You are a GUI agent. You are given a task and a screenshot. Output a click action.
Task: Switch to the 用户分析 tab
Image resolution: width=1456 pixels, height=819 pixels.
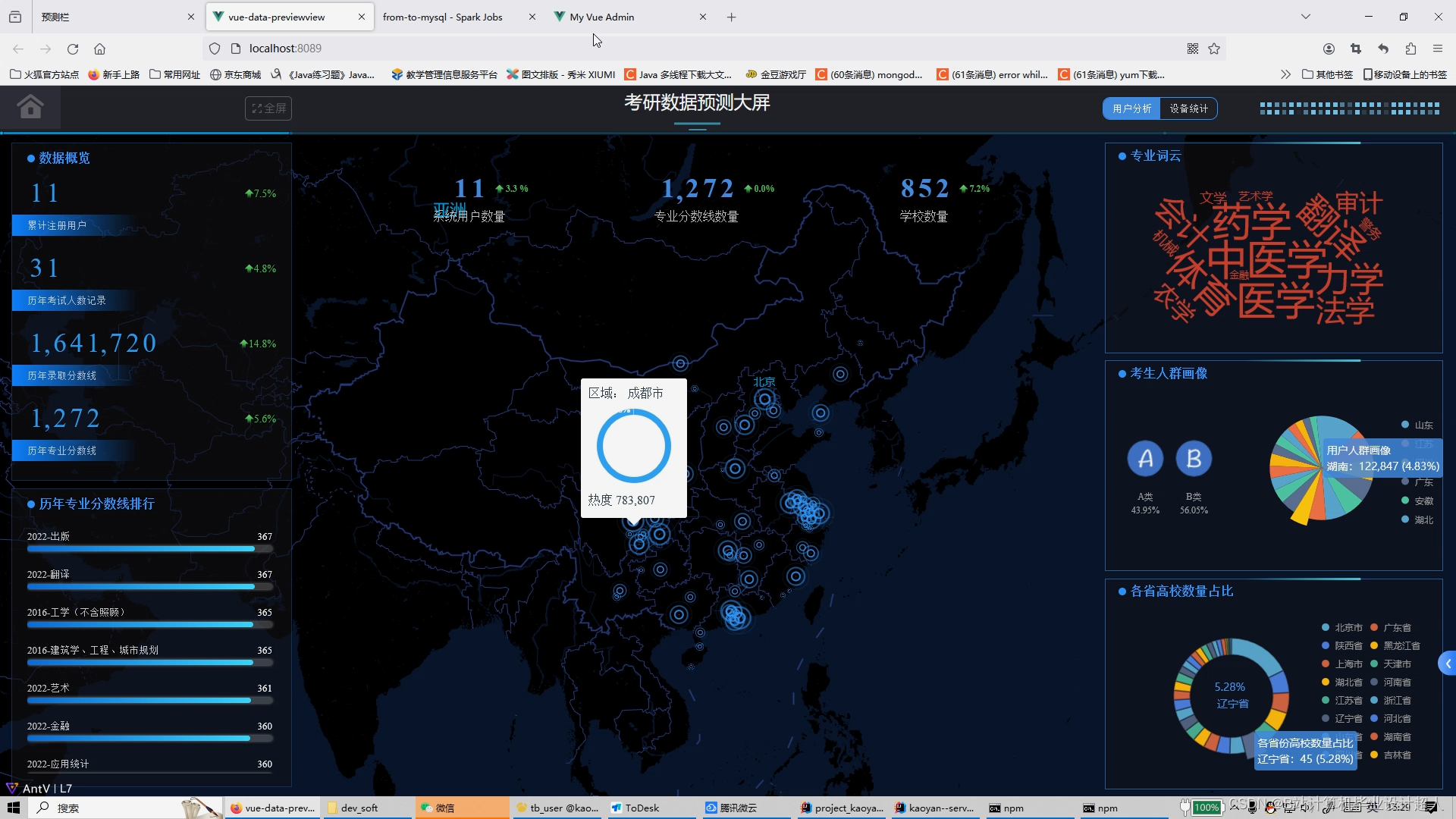1131,108
